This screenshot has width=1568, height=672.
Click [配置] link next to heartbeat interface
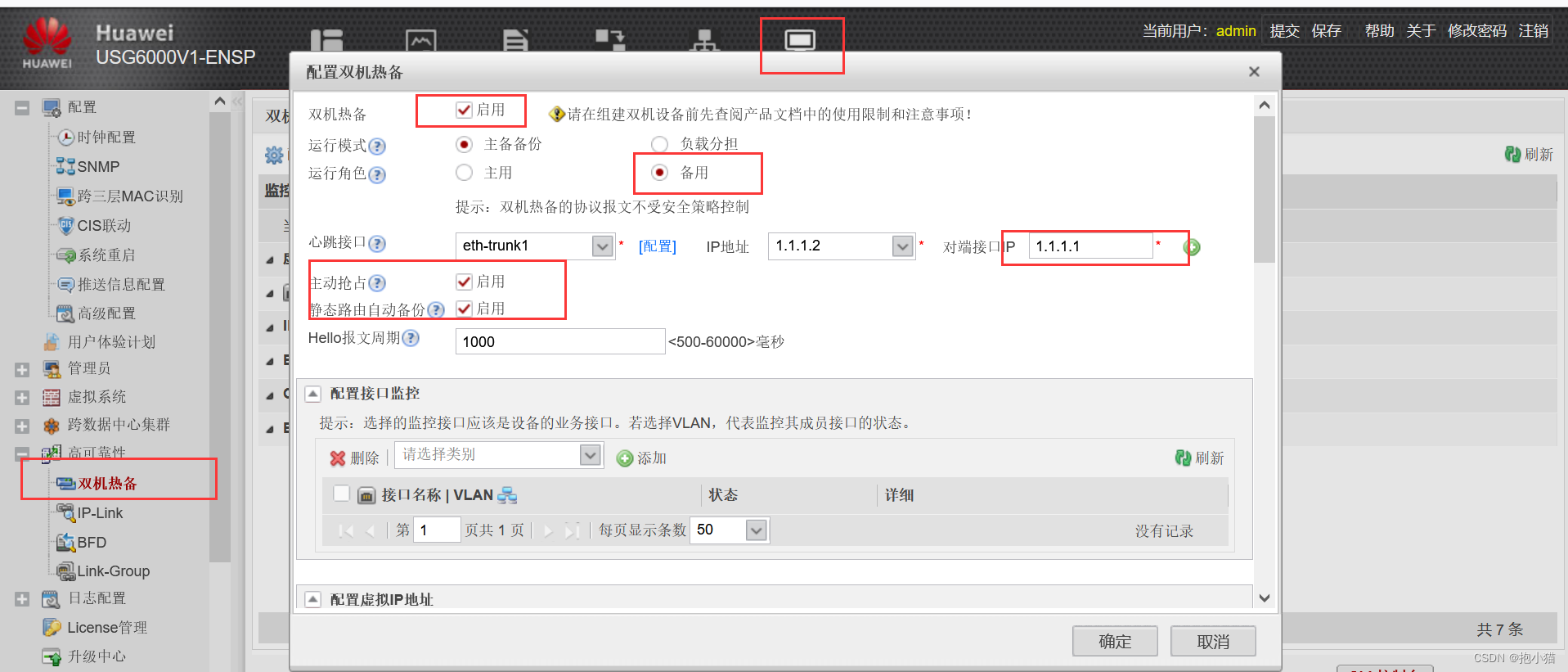tap(658, 246)
